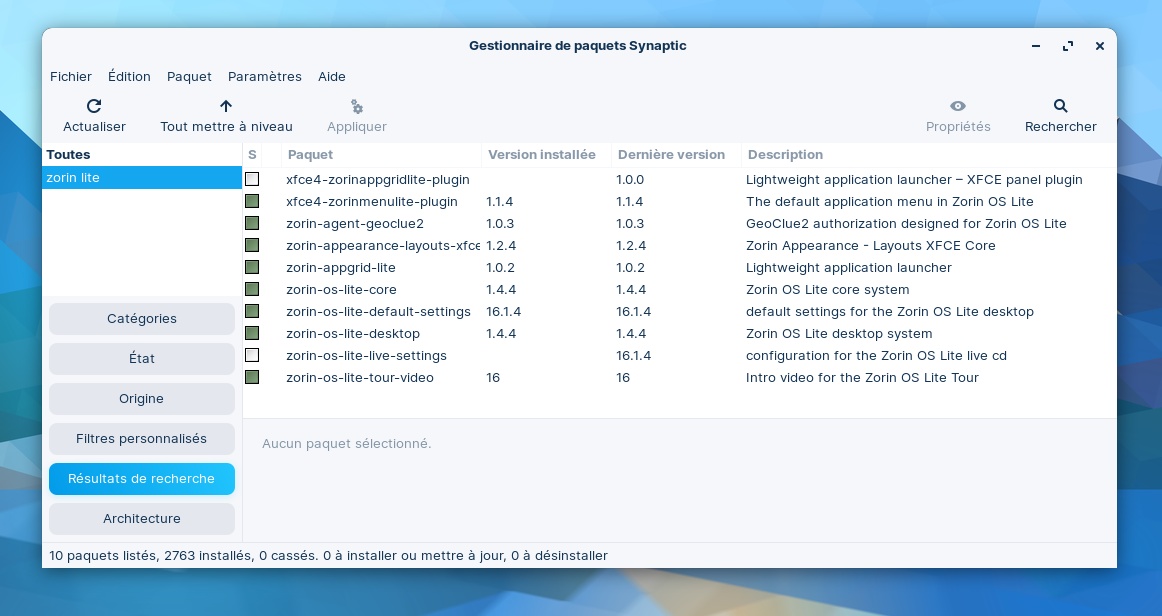This screenshot has height=616, width=1162.
Task: Click the Actualiser refresh icon
Action: [94, 106]
